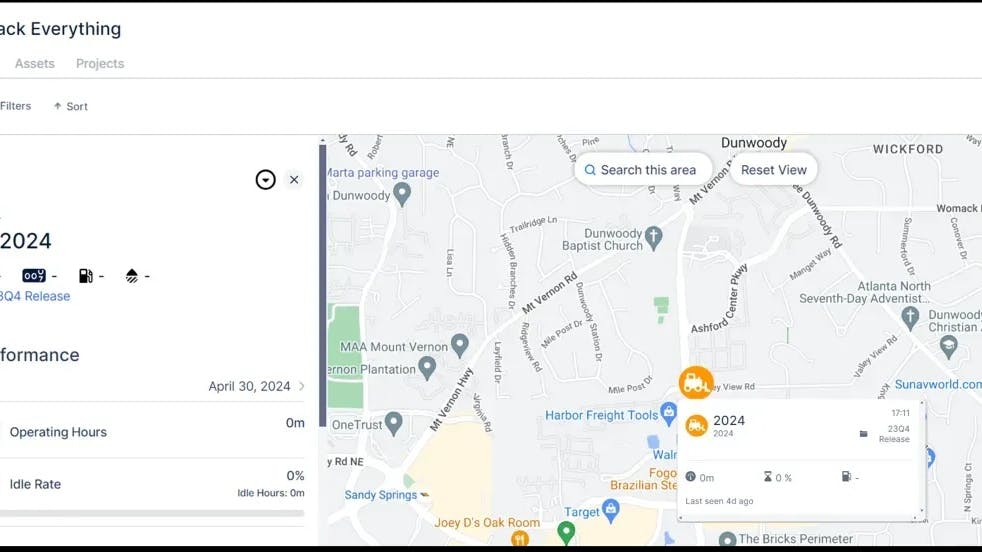Select the Idle Rate row

[152, 484]
